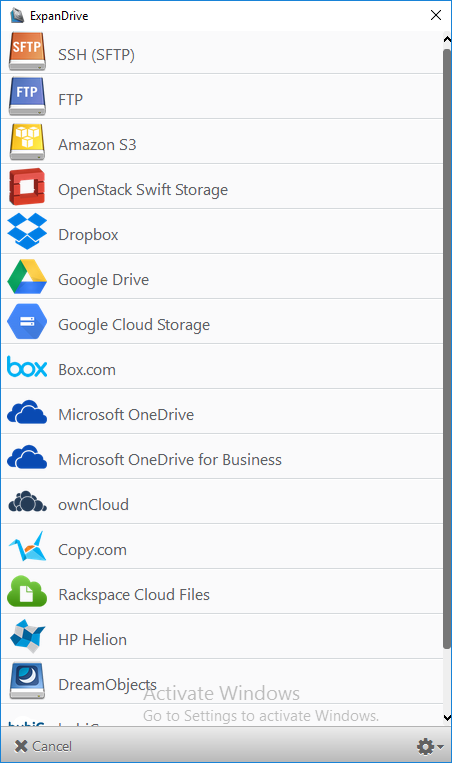The image size is (452, 763).
Task: Click the Google Drive triangle icon
Action: (x=27, y=276)
